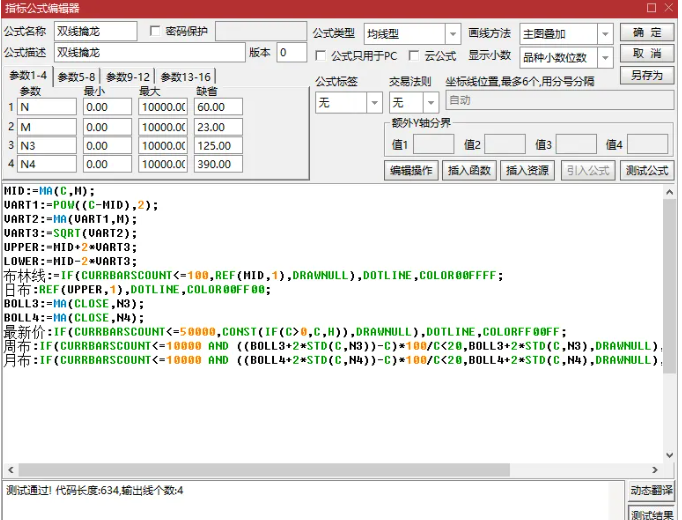Click the 坐标线位置 input showing 自动
682x520 pixels.
[559, 100]
